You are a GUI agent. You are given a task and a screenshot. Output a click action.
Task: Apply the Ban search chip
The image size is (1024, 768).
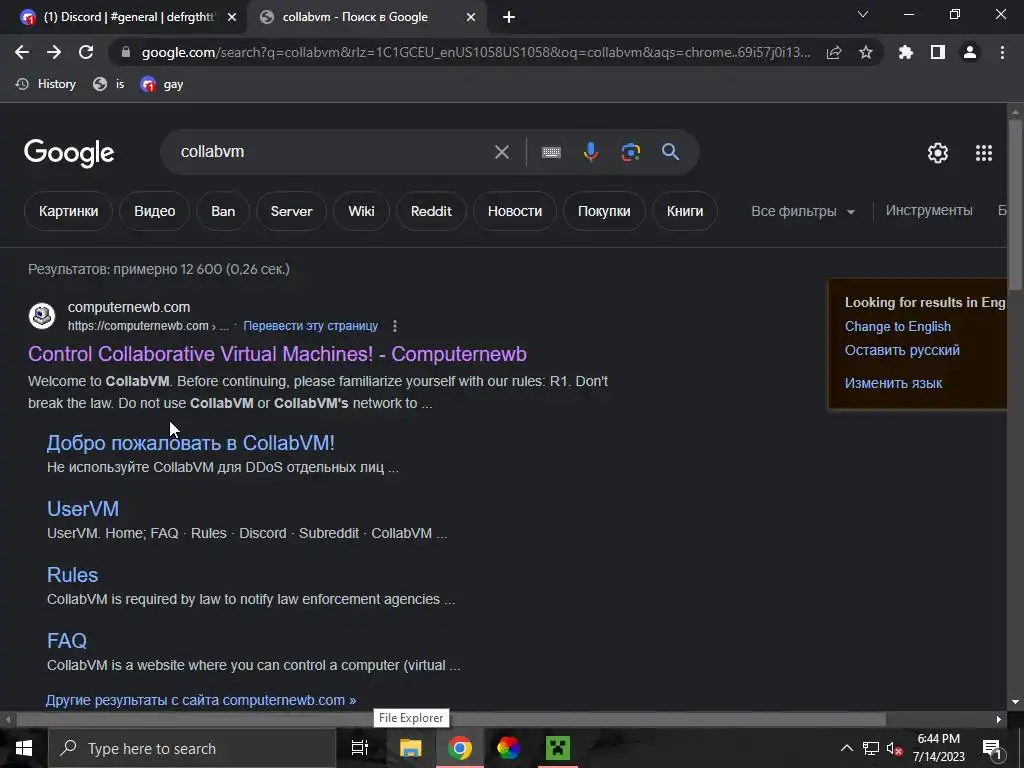(223, 211)
